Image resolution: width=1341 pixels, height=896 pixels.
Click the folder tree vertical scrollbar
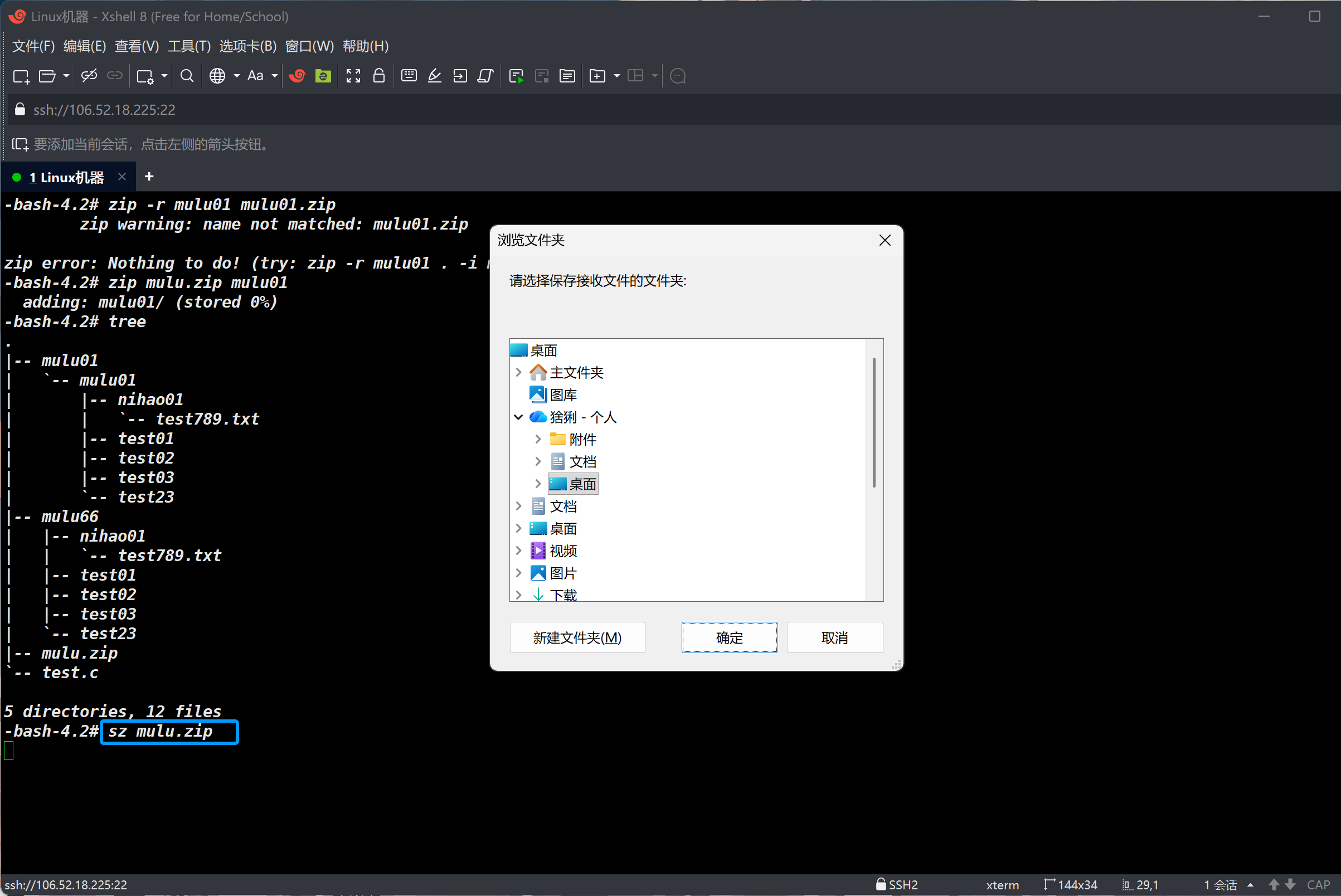coord(873,423)
